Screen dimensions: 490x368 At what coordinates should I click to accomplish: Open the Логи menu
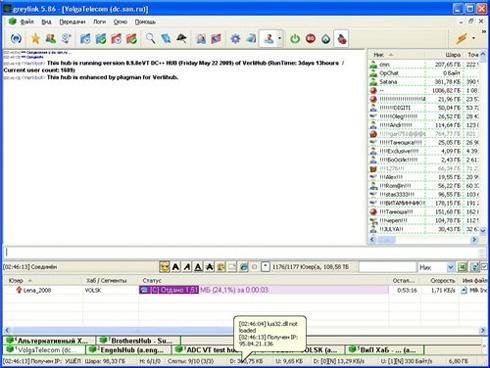pos(99,22)
